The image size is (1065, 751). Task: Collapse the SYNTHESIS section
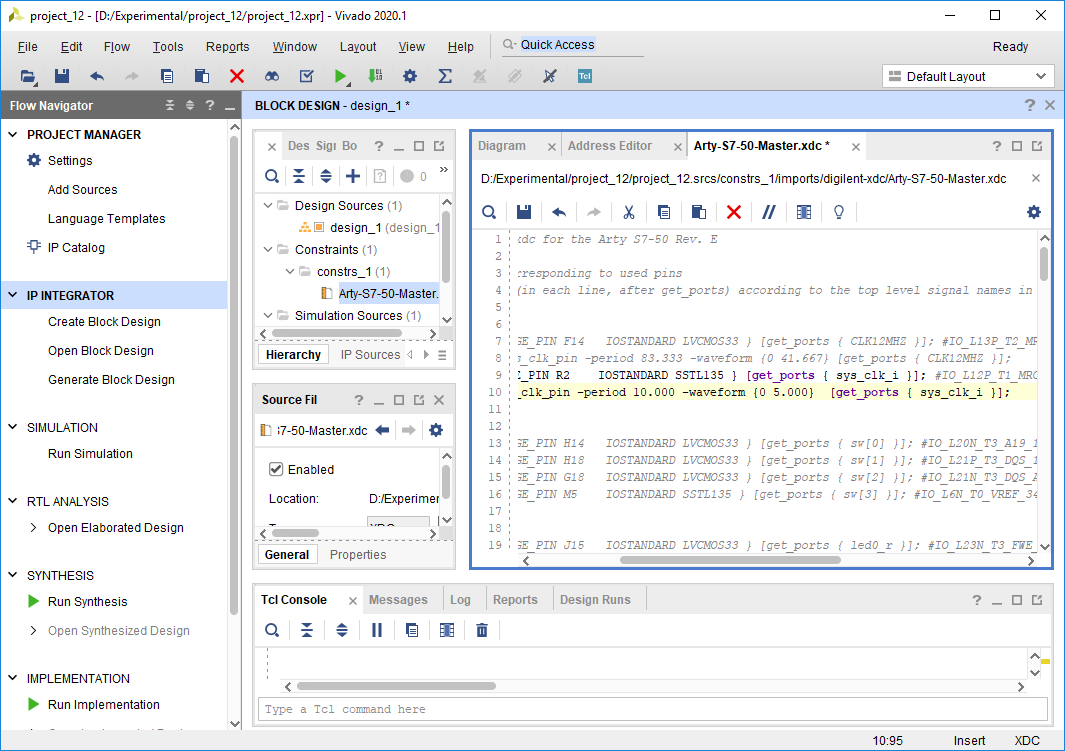(13, 575)
